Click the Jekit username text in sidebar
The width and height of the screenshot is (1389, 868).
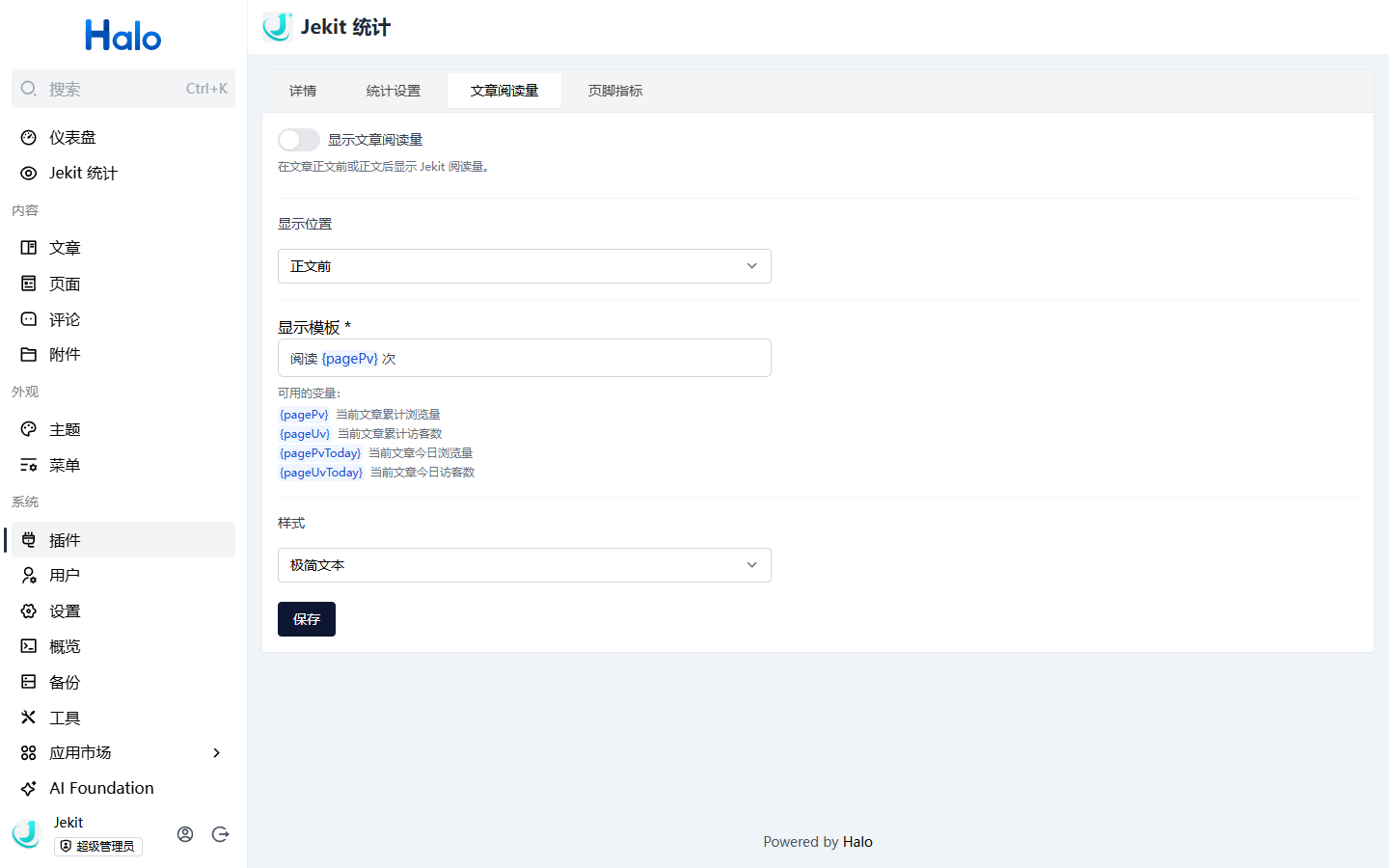68,823
